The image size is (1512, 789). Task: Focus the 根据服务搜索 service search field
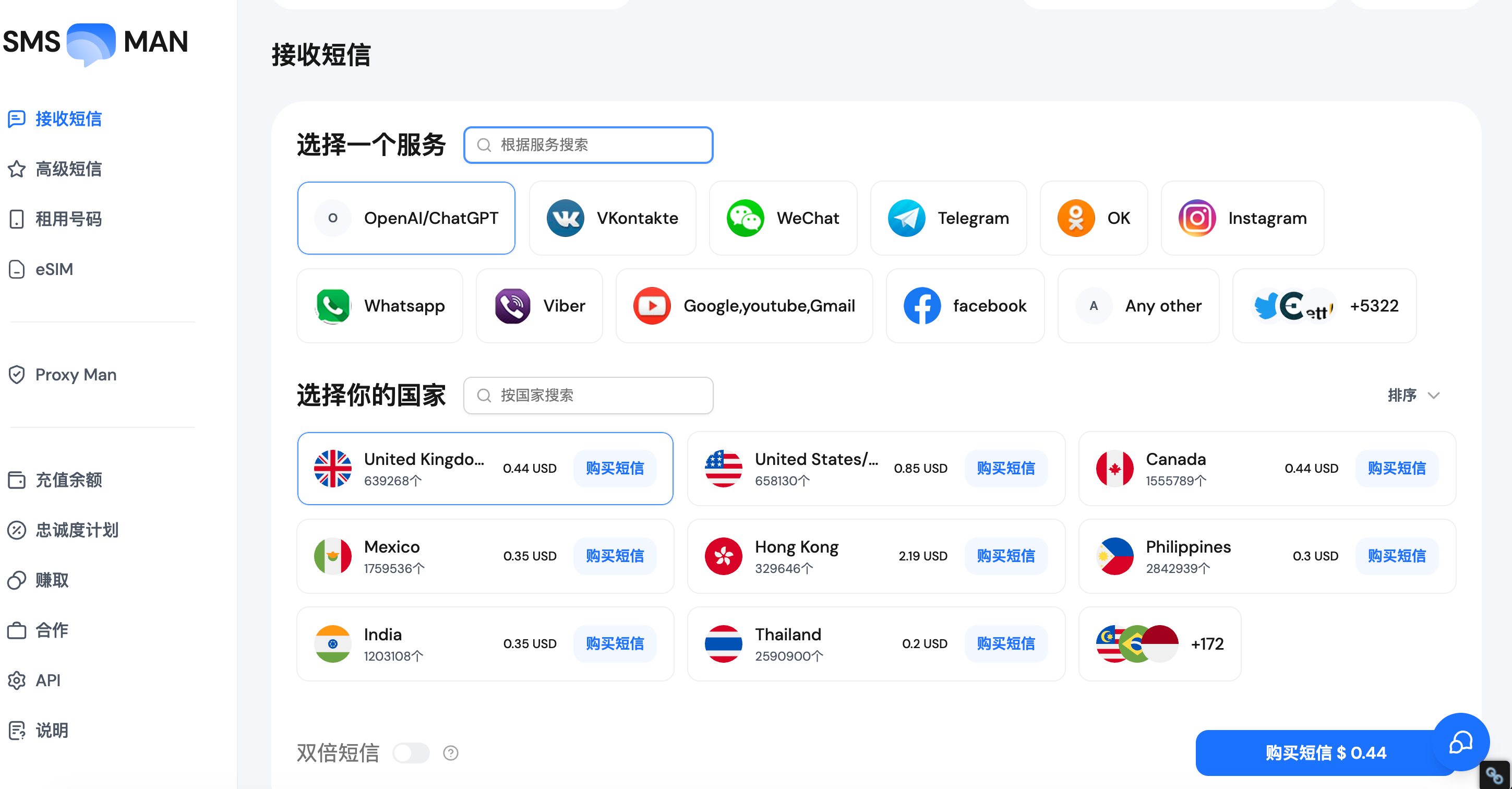tap(588, 145)
